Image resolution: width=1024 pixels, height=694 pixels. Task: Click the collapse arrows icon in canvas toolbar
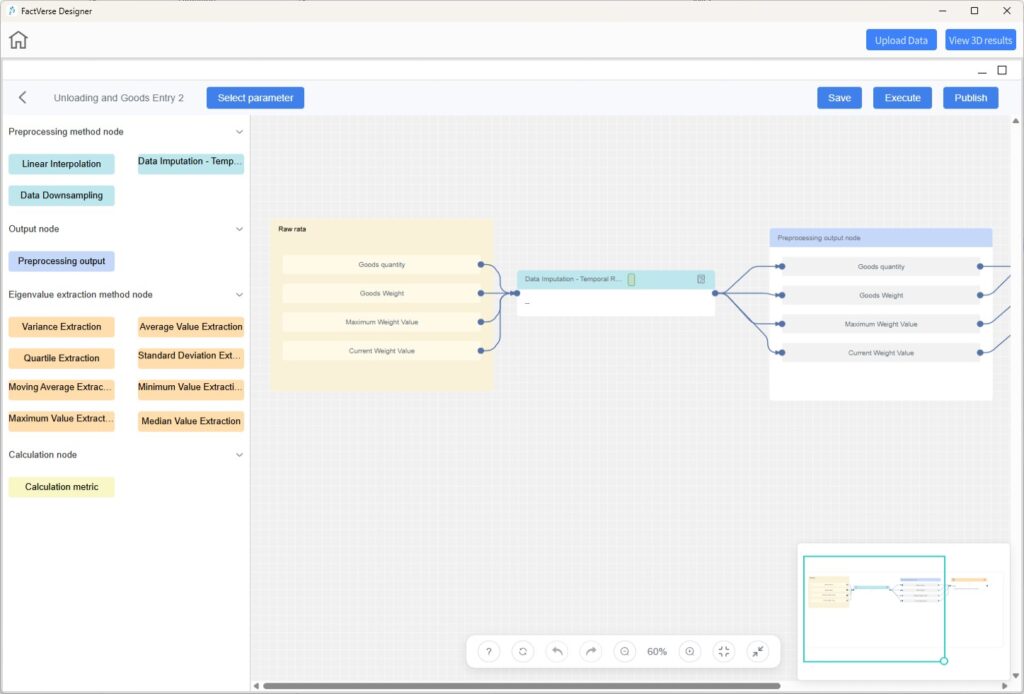click(x=758, y=651)
